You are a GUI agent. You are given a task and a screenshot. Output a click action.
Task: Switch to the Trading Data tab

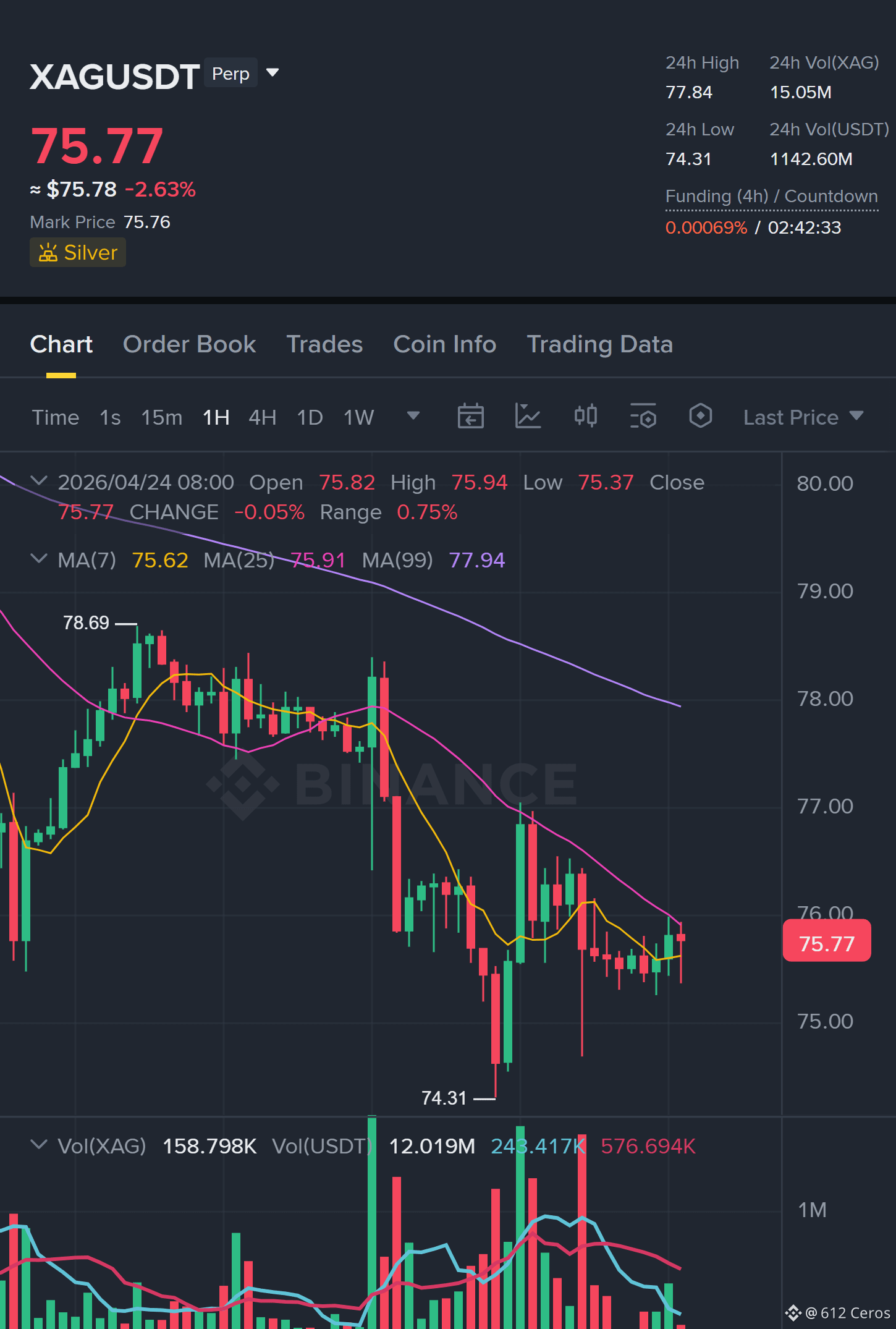(599, 344)
